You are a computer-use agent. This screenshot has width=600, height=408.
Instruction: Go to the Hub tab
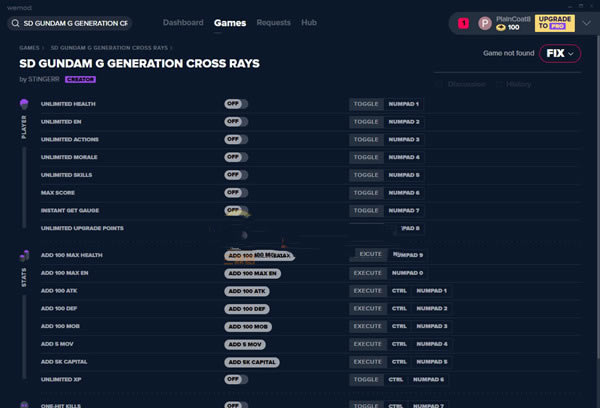(309, 22)
